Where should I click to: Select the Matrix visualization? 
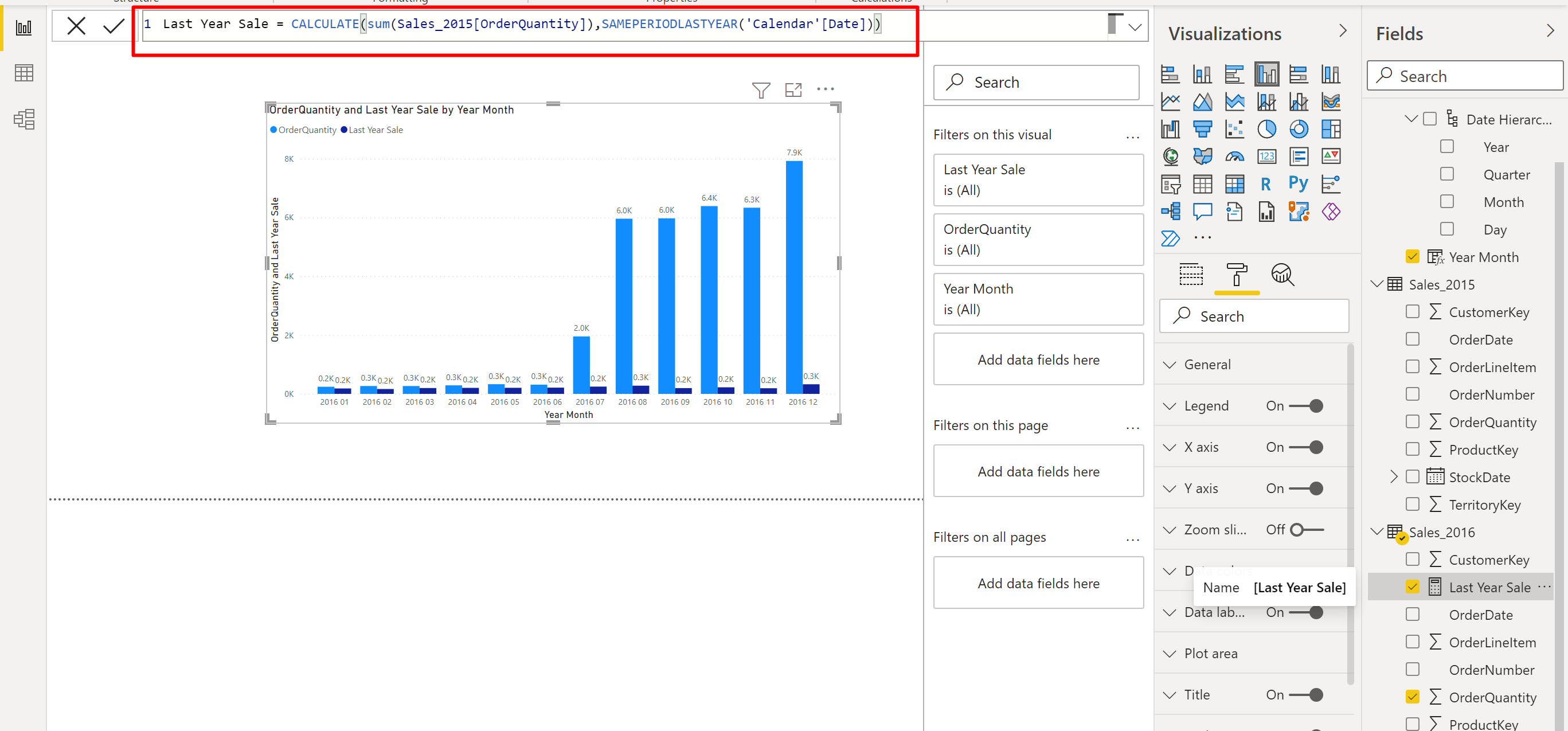1234,184
